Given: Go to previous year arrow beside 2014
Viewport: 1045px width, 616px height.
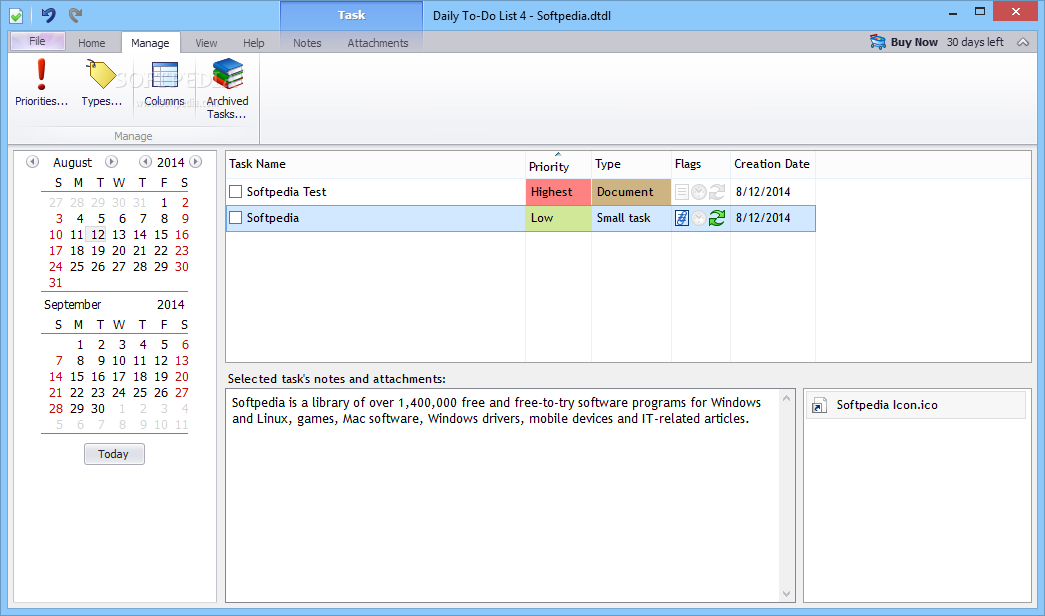Looking at the screenshot, I should click(145, 162).
